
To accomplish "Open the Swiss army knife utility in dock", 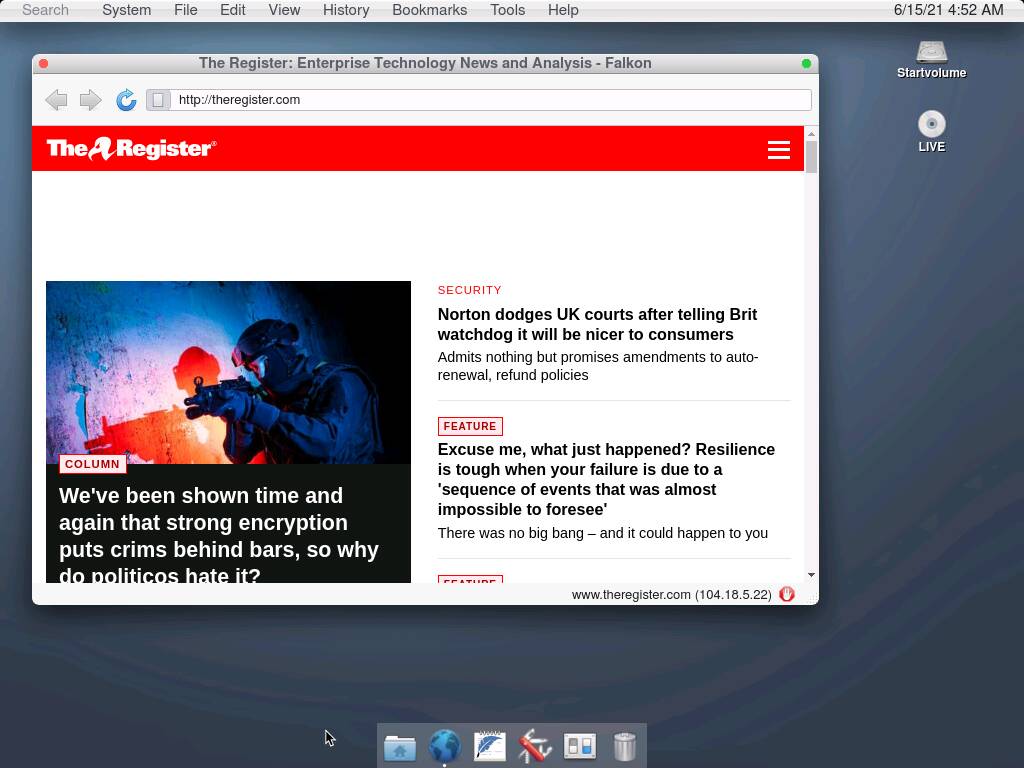I will [535, 746].
